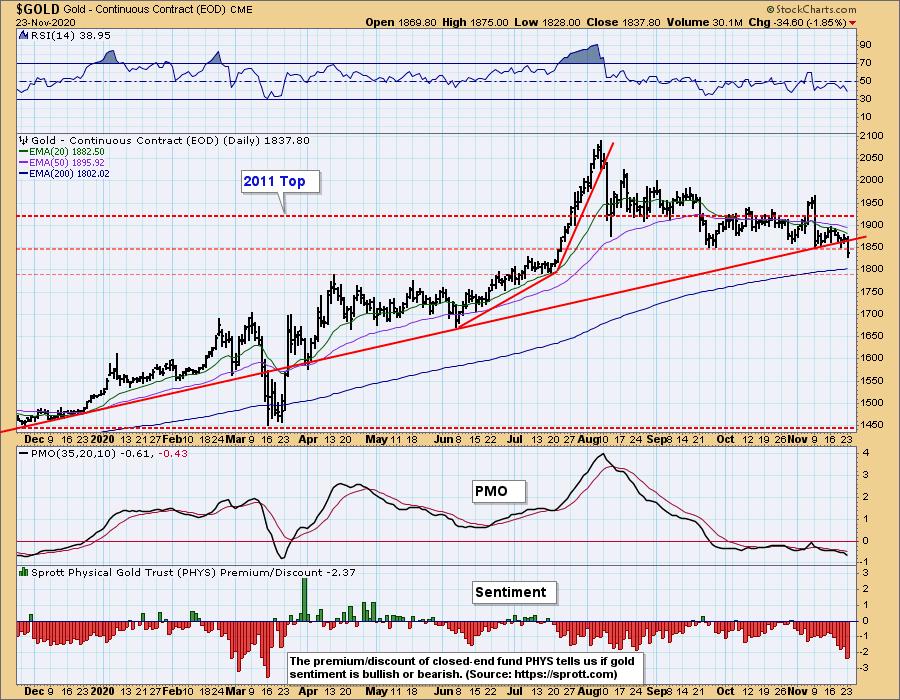Click the Volume 30.1M value

point(705,22)
